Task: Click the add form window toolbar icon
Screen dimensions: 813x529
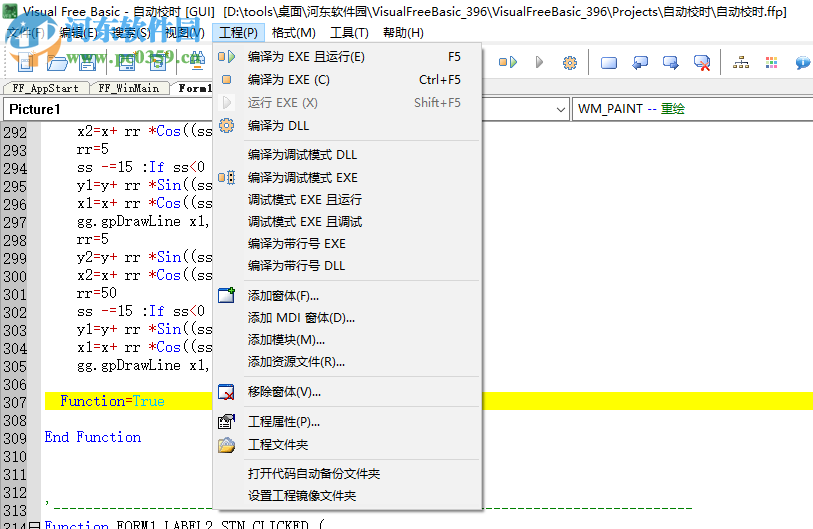Action: pos(609,63)
